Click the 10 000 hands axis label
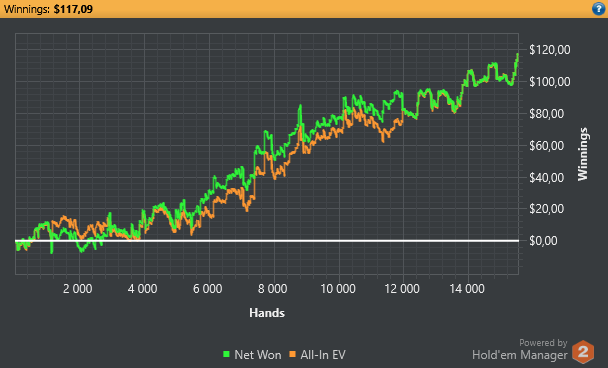Screen dimensions: 608x368 338,289
